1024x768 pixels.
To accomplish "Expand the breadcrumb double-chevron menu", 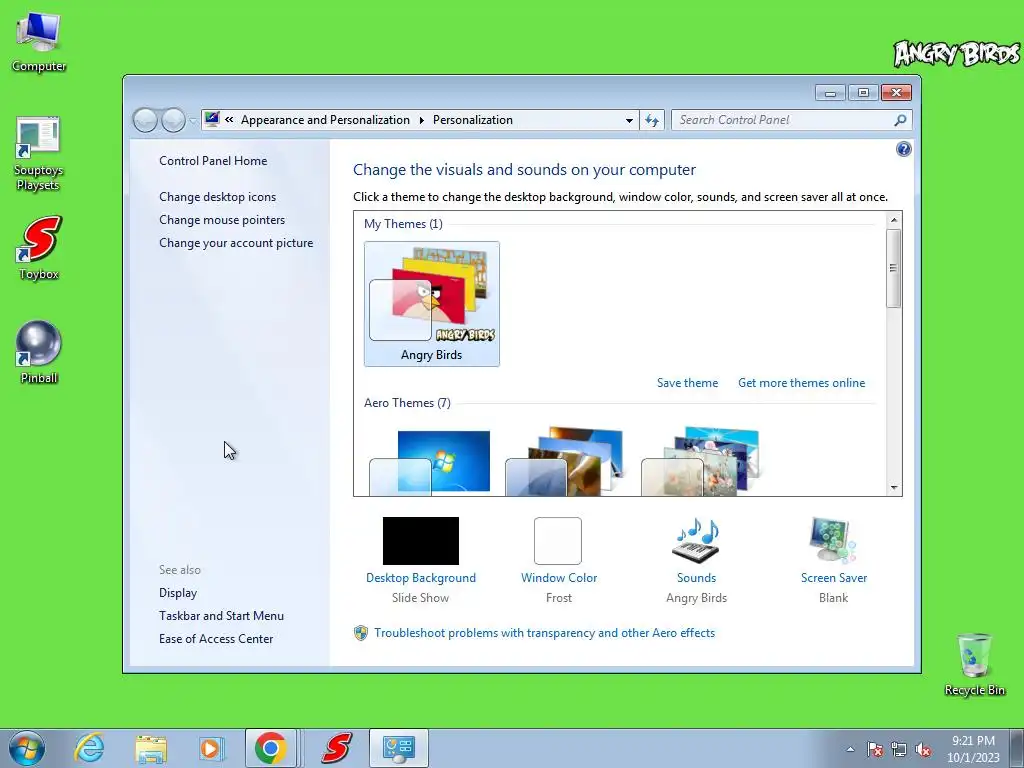I will [x=229, y=120].
